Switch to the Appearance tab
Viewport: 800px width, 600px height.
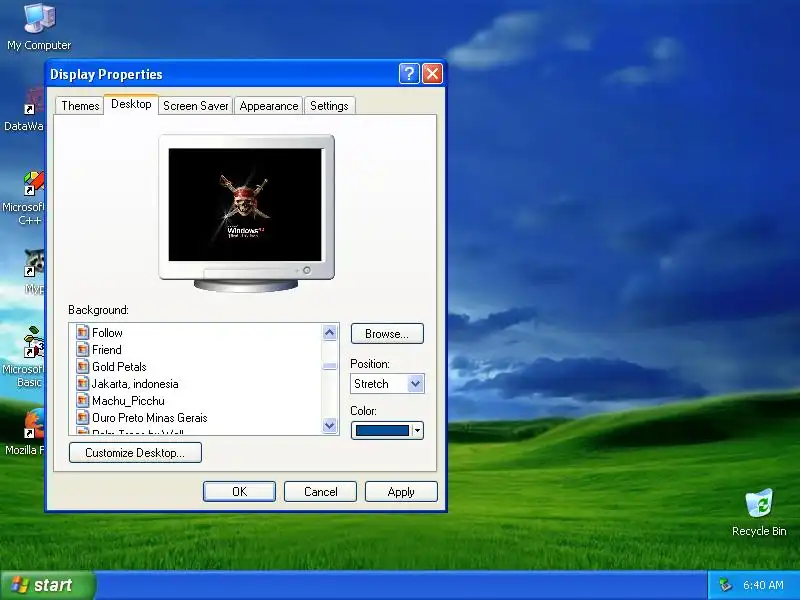pyautogui.click(x=269, y=106)
